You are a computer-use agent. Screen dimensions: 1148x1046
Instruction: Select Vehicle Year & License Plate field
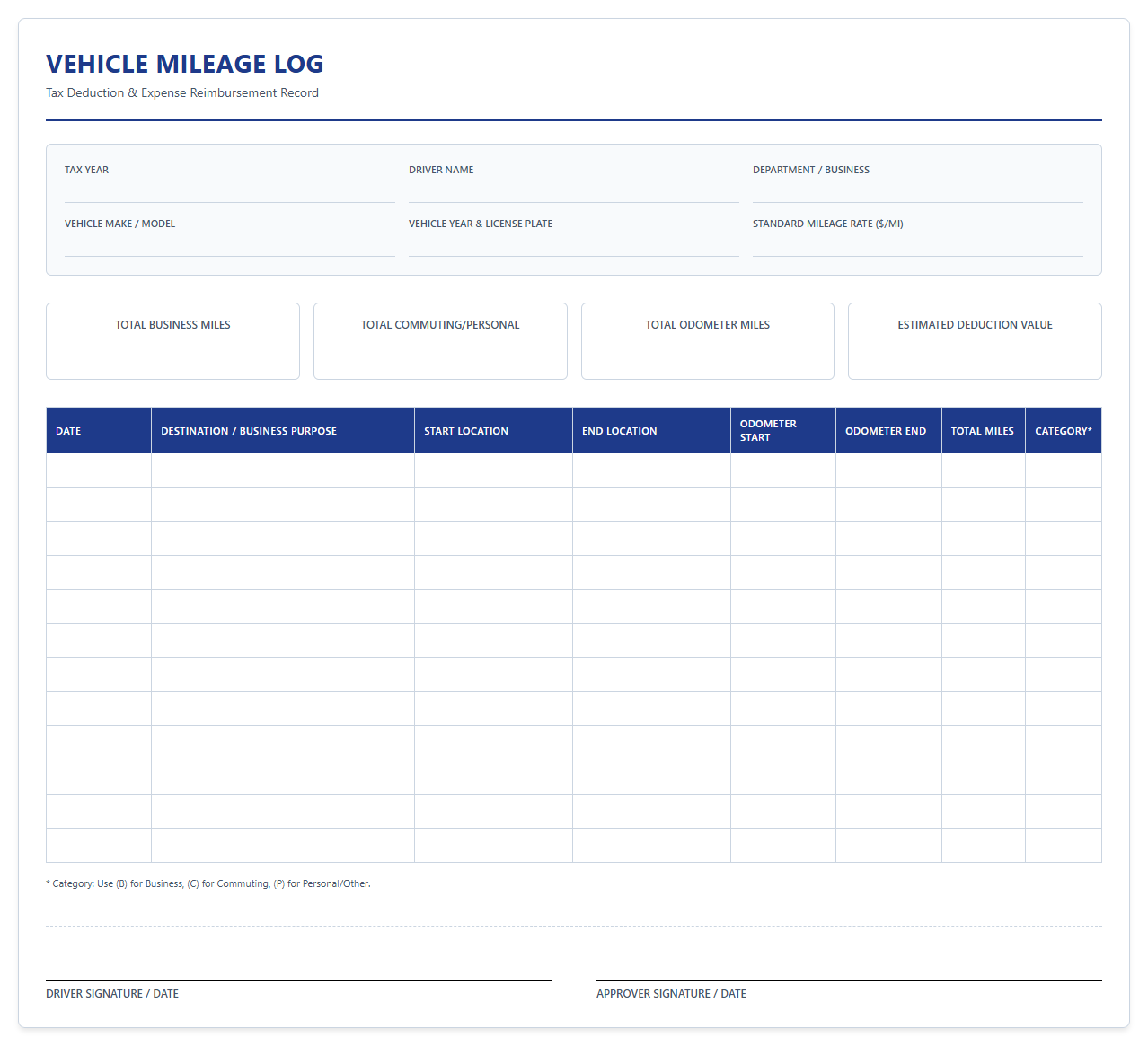tap(573, 245)
